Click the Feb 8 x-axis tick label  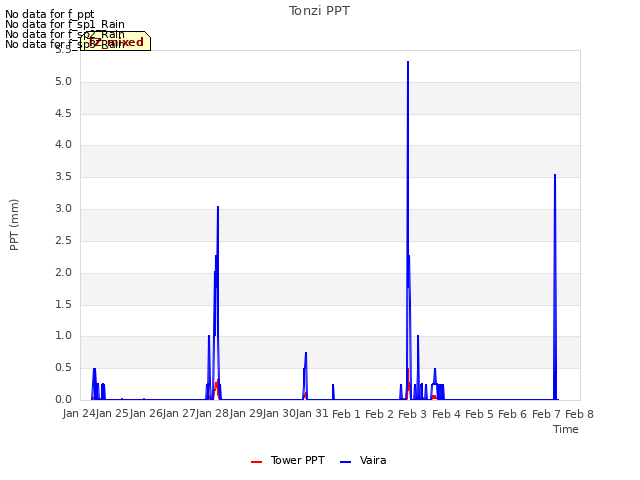click(579, 414)
